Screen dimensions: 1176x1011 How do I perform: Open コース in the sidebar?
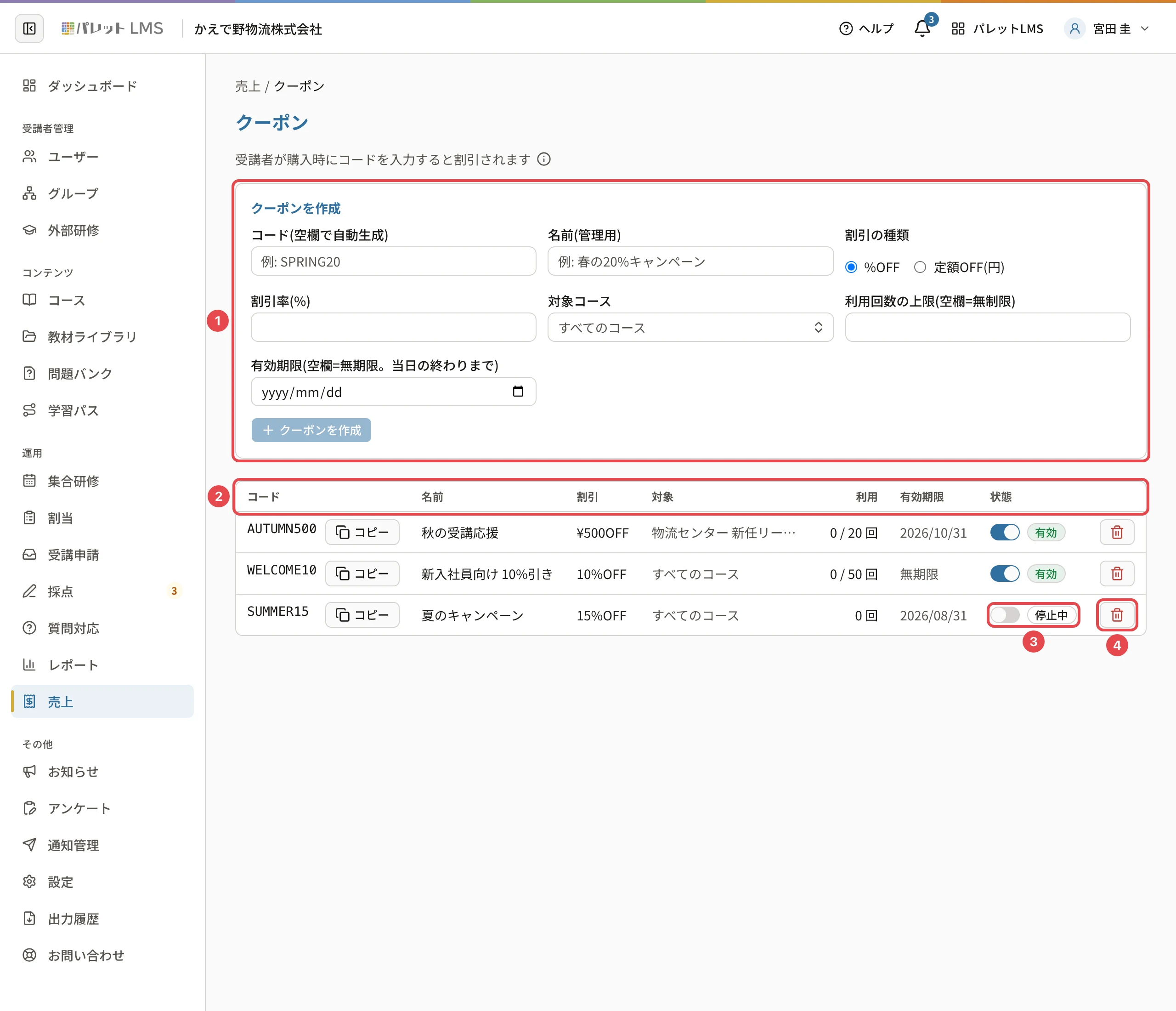(x=102, y=300)
